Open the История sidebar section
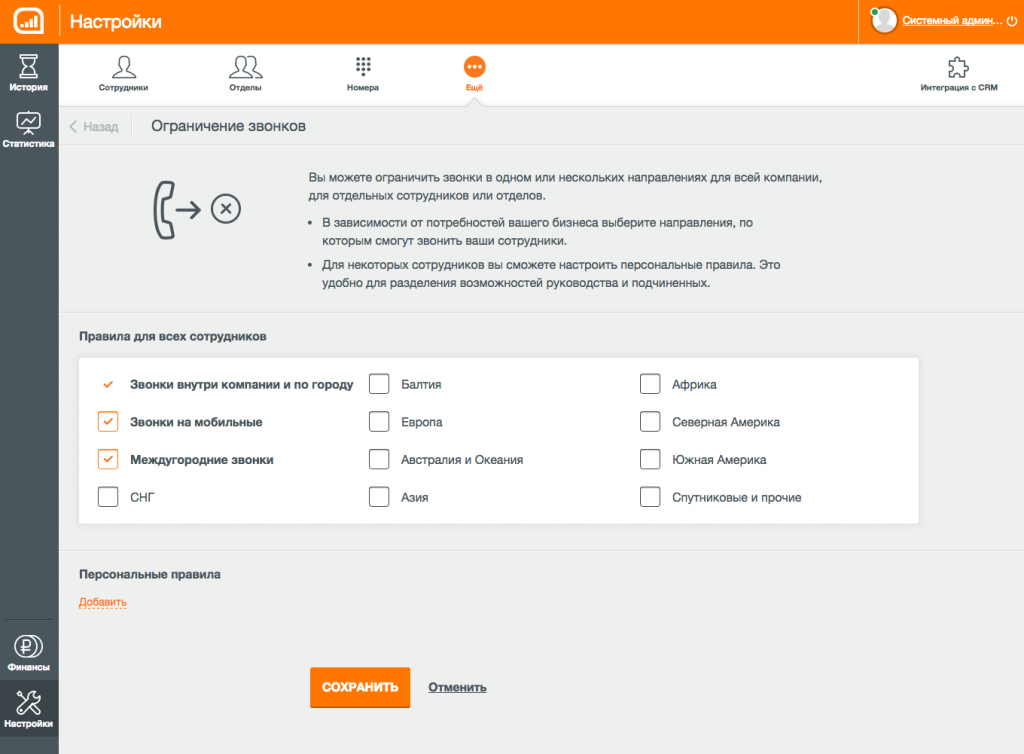The height and width of the screenshot is (754, 1024). (x=29, y=72)
